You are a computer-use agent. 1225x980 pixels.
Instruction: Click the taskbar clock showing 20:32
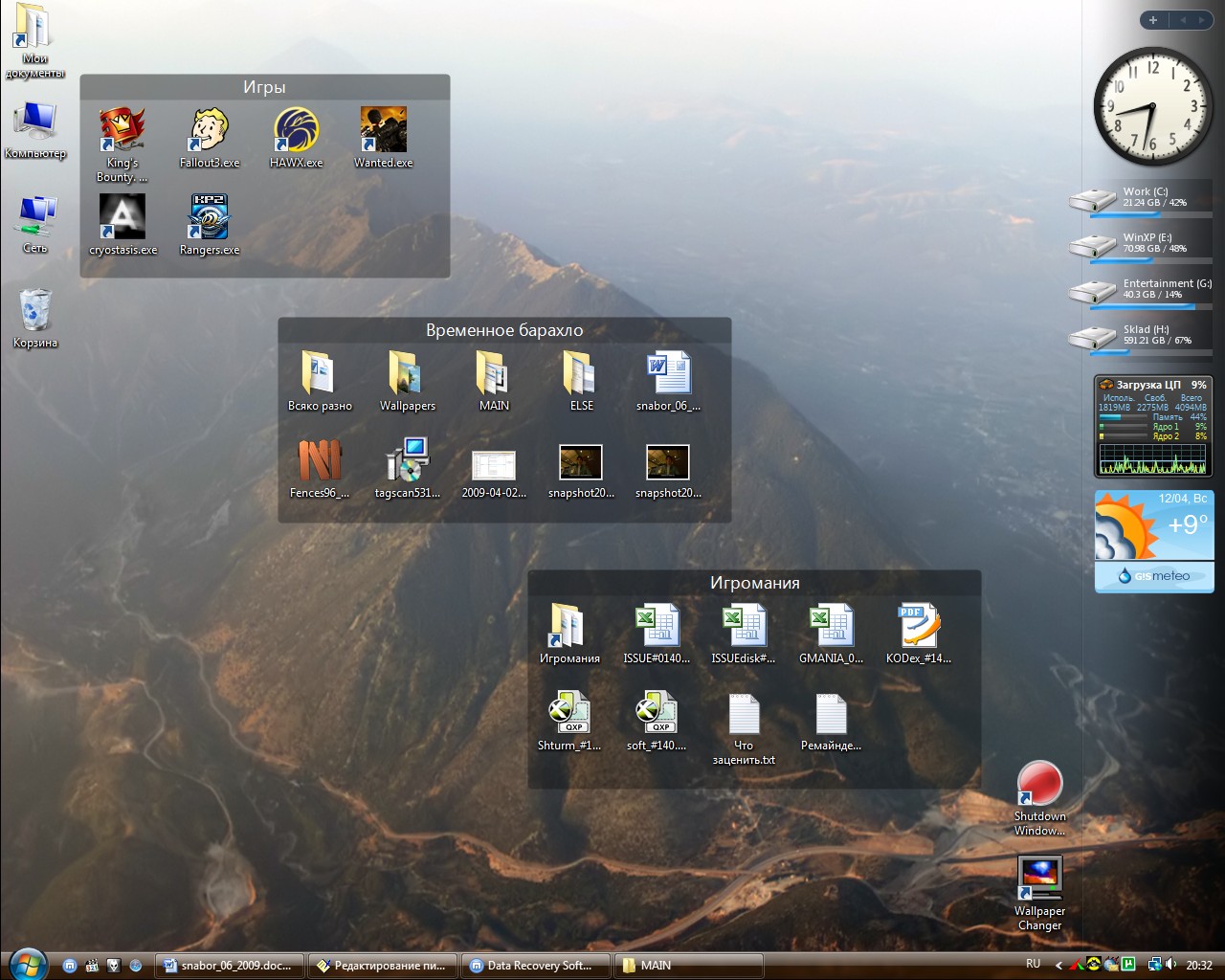click(1199, 965)
